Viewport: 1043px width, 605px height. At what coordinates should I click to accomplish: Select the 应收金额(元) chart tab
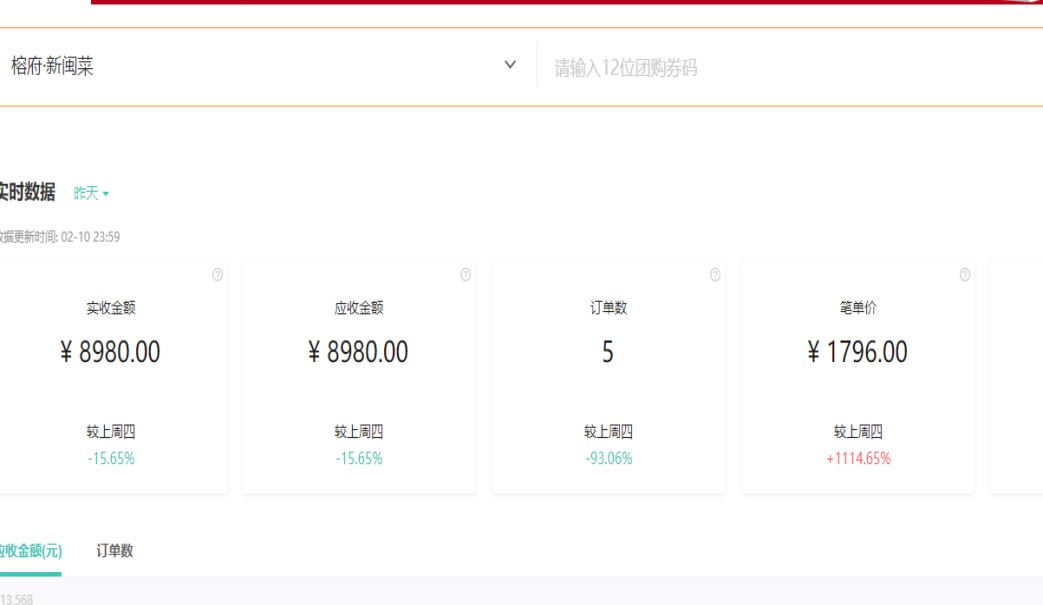(x=30, y=550)
